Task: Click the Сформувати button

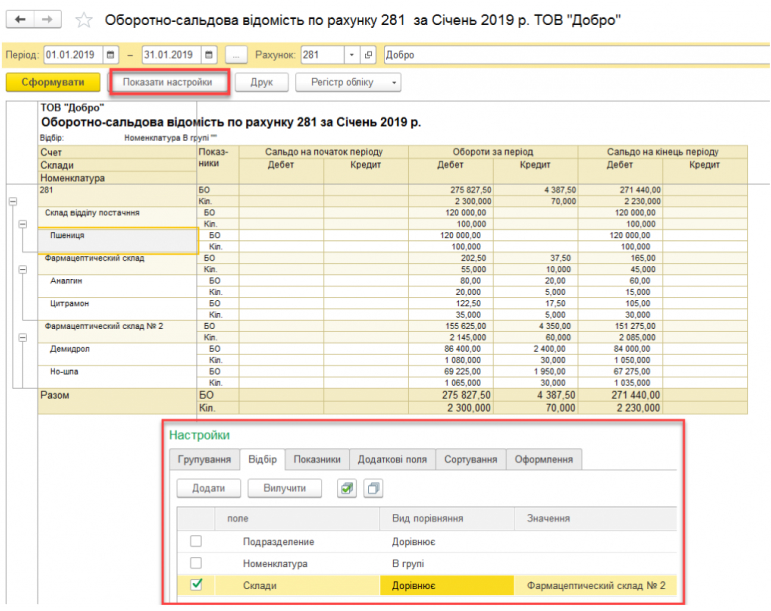Action: tap(53, 82)
